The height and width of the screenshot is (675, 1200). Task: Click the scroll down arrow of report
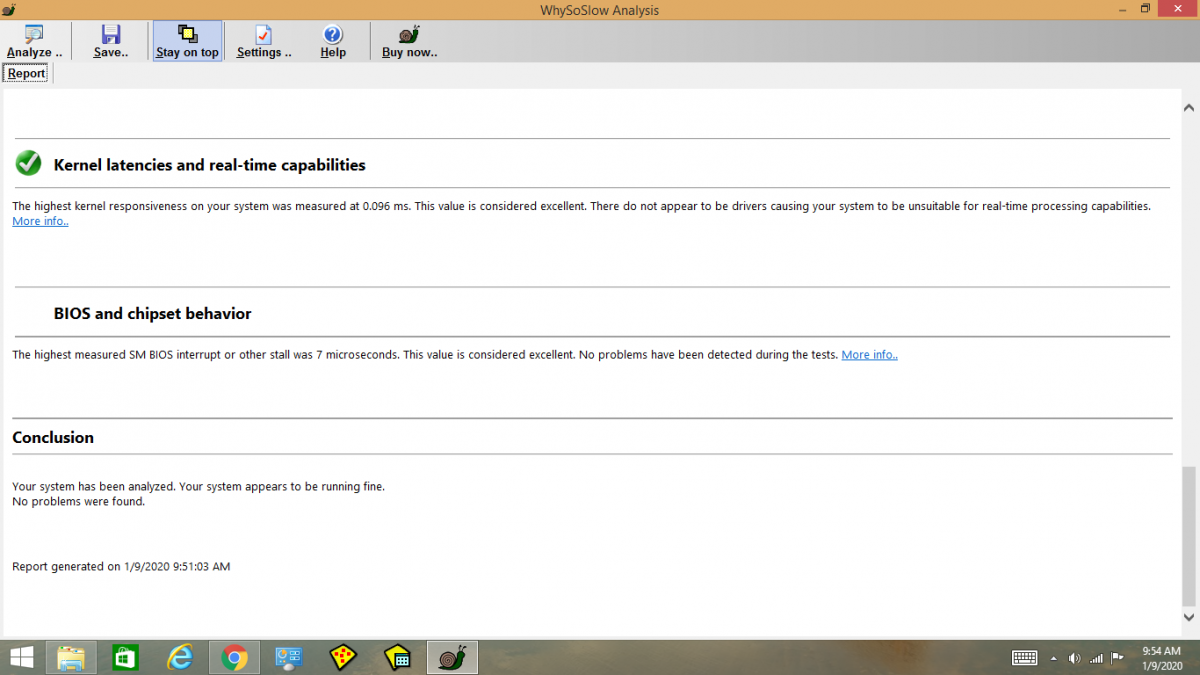[x=1189, y=618]
